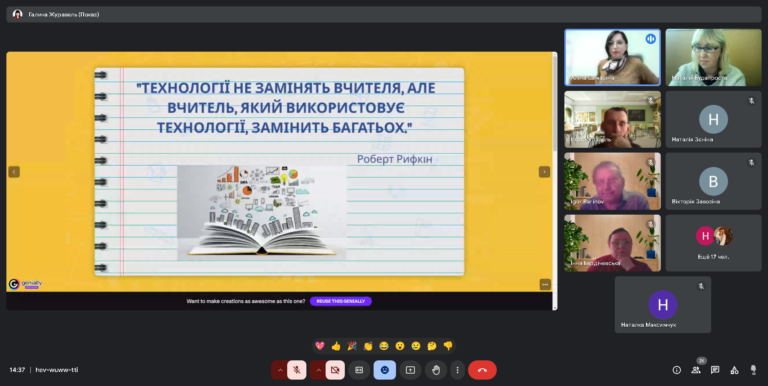Toggle the disabled camera button
This screenshot has height=386, width=768.
(335, 370)
